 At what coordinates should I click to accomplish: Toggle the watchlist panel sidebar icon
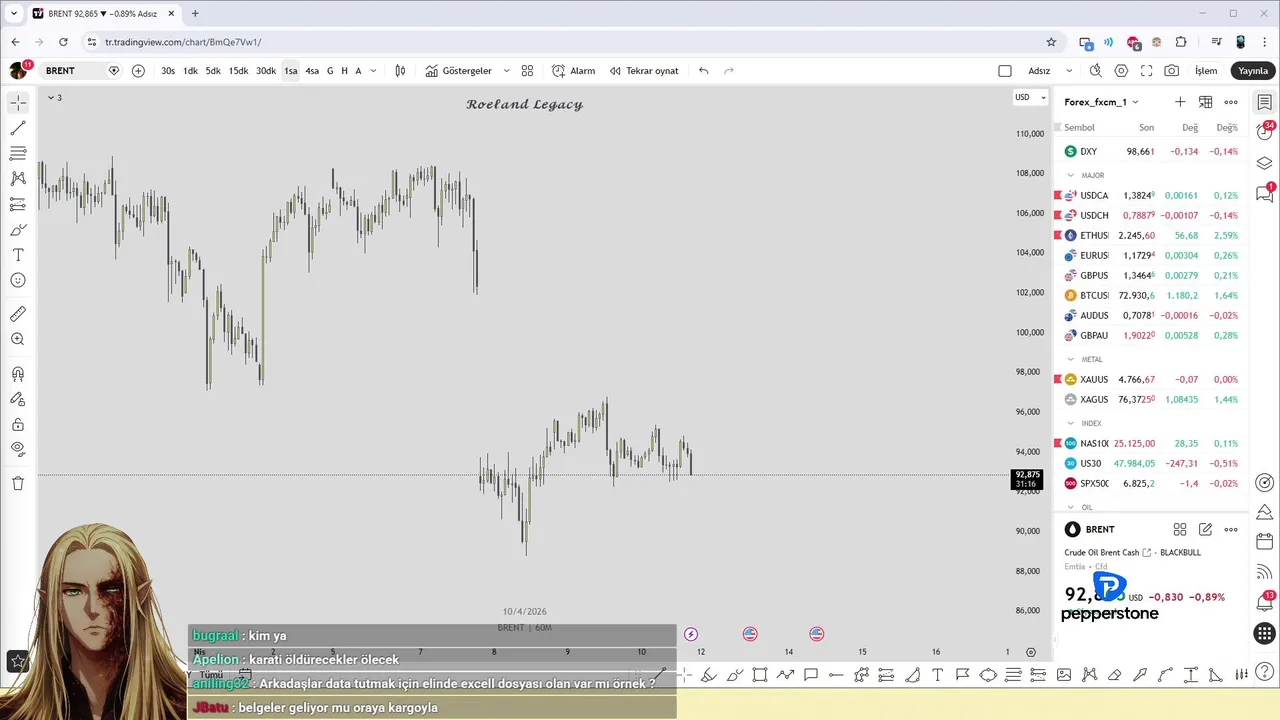click(x=1265, y=102)
